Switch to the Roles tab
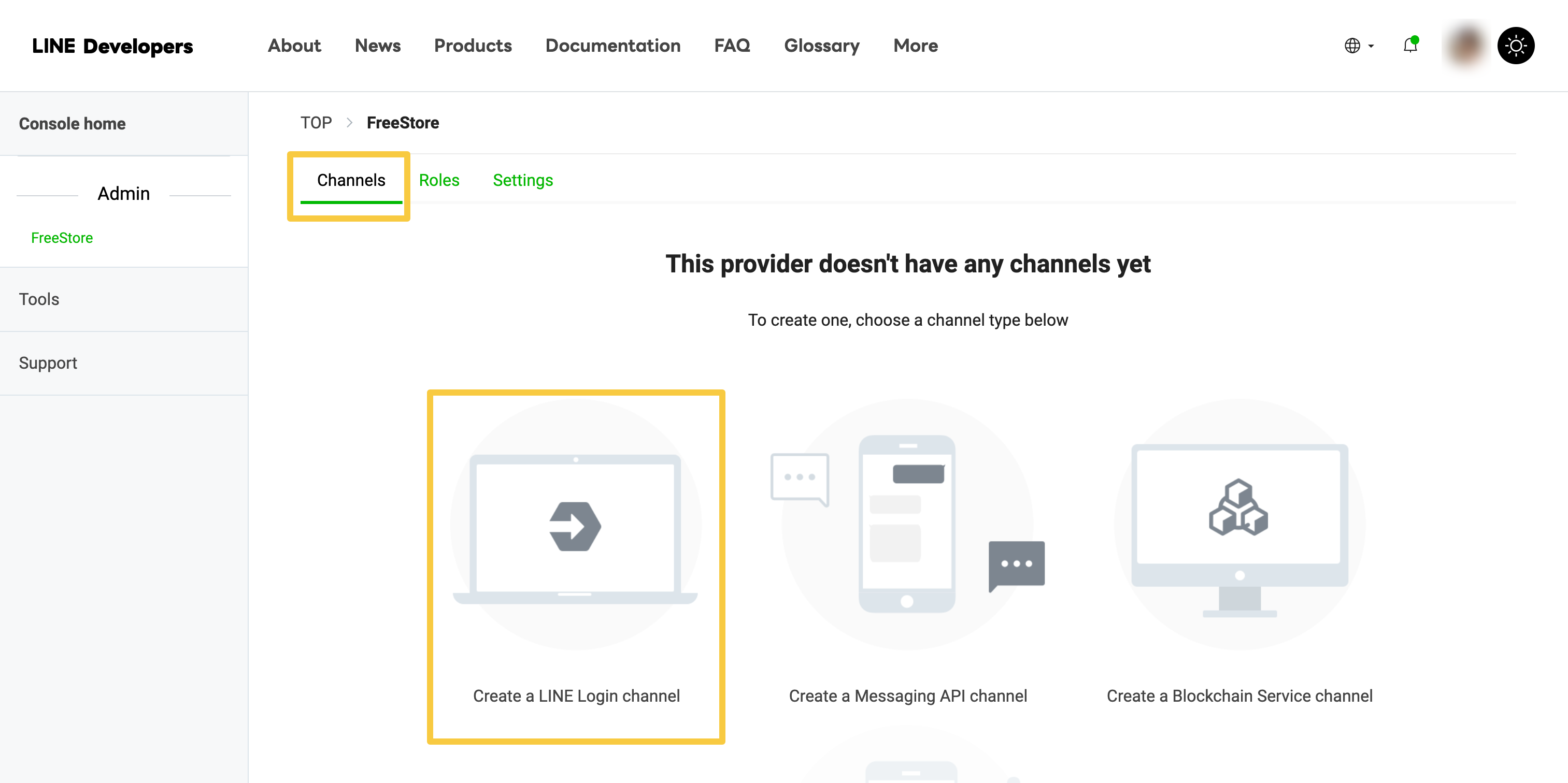The image size is (1568, 783). pyautogui.click(x=439, y=180)
